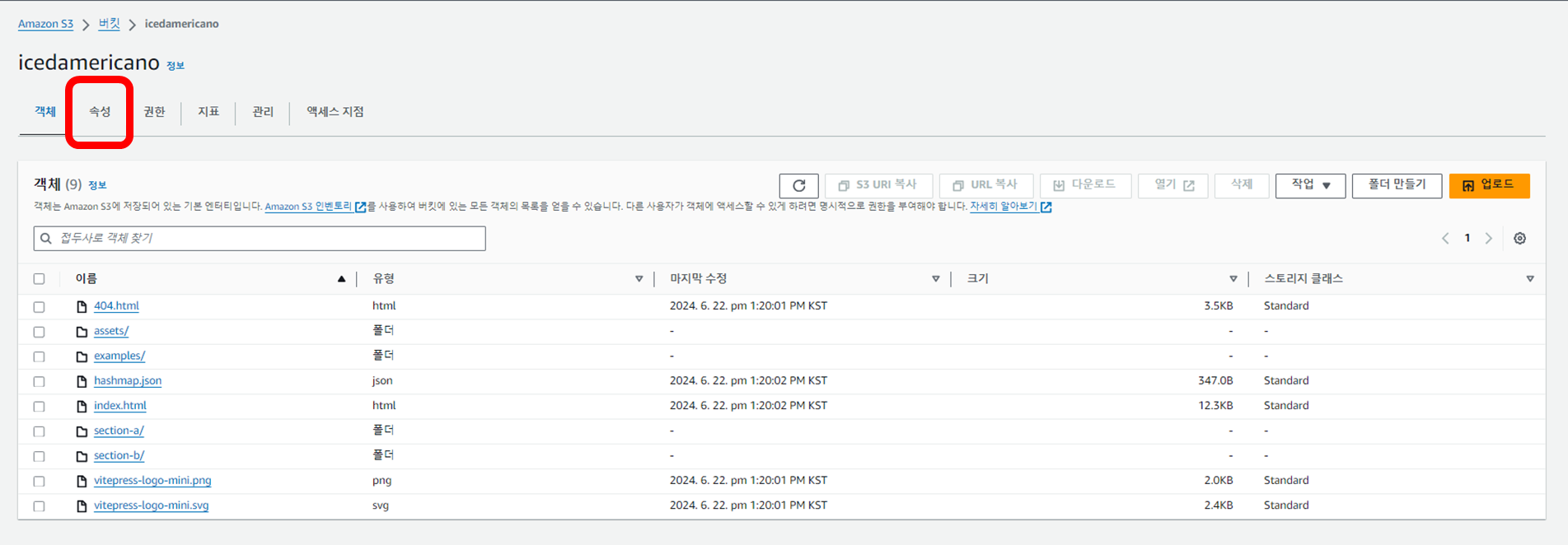Switch to the 속성 tab
Viewport: 1568px width, 545px height.
(x=100, y=112)
